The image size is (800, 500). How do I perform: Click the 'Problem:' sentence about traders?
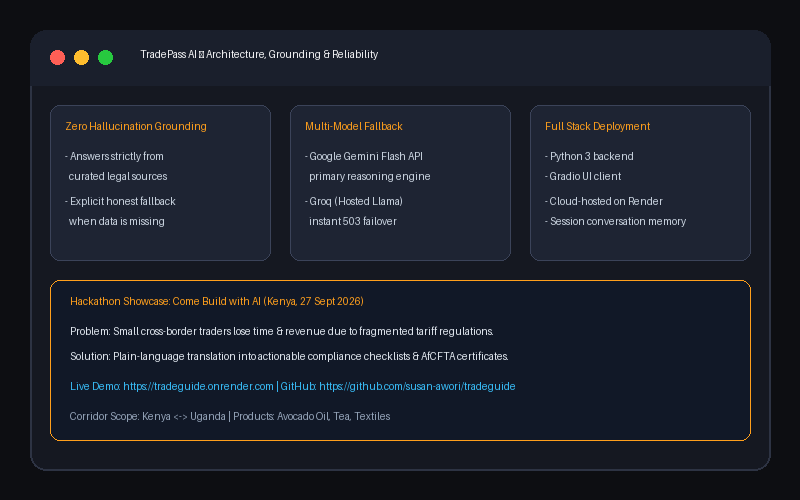tap(282, 332)
